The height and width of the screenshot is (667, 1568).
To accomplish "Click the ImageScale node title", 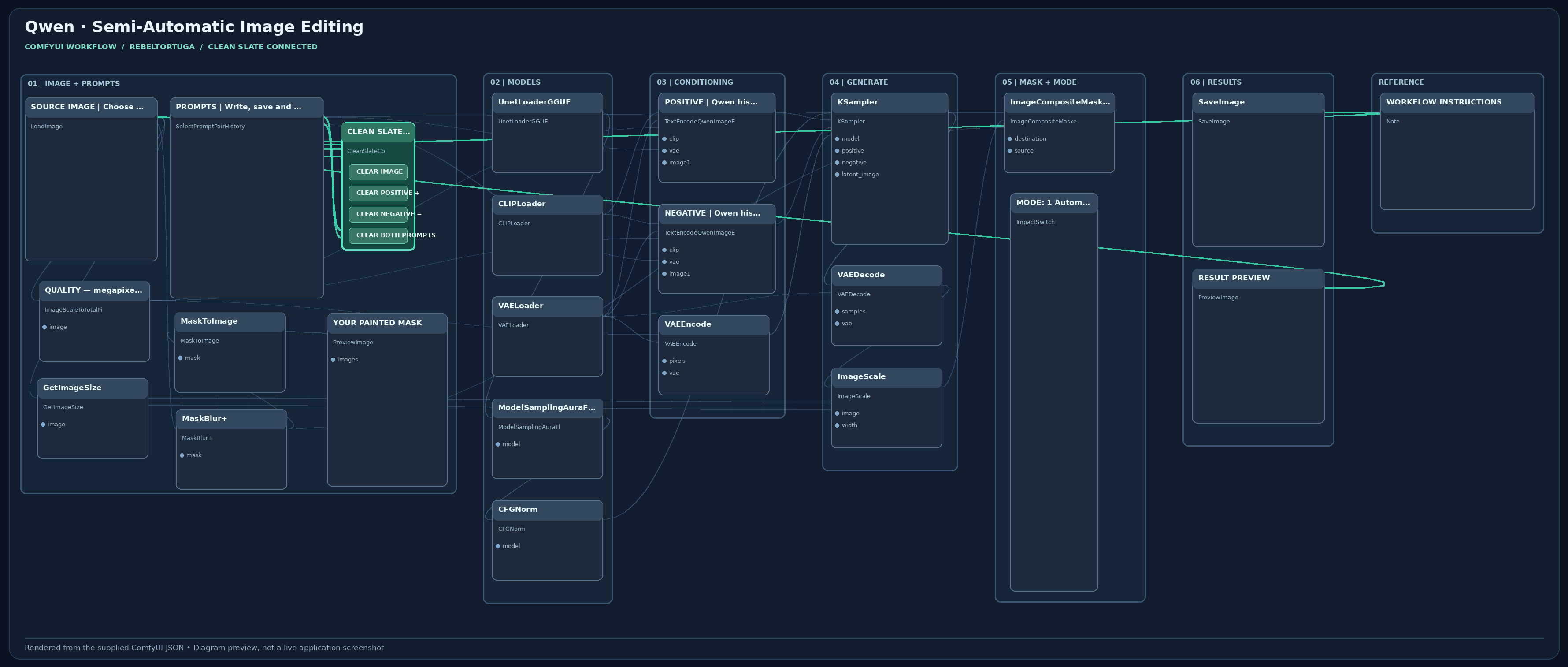I will (x=861, y=377).
